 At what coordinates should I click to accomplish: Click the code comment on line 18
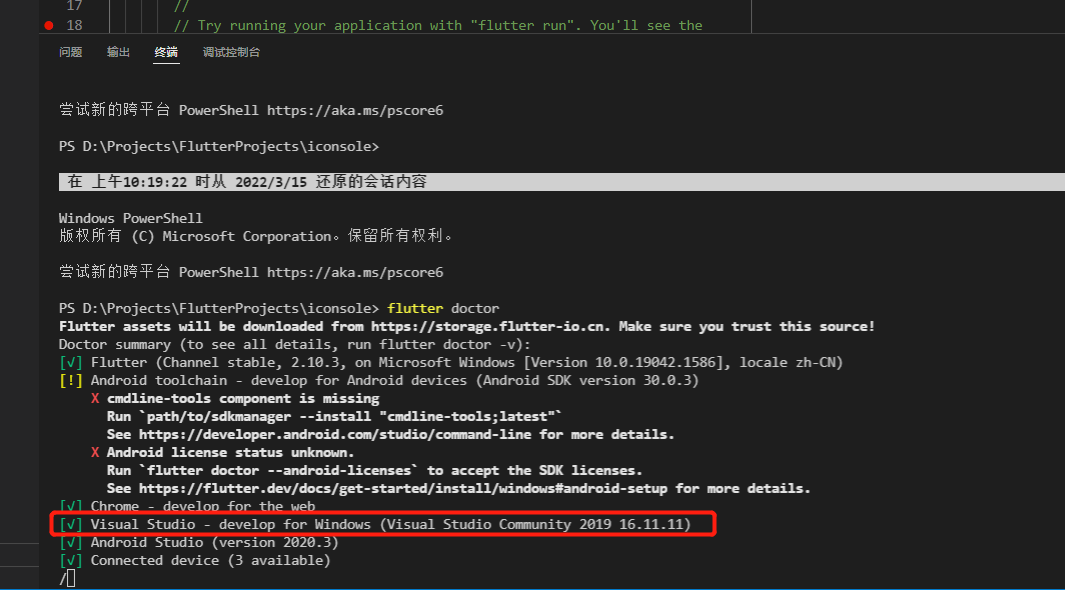(x=438, y=26)
